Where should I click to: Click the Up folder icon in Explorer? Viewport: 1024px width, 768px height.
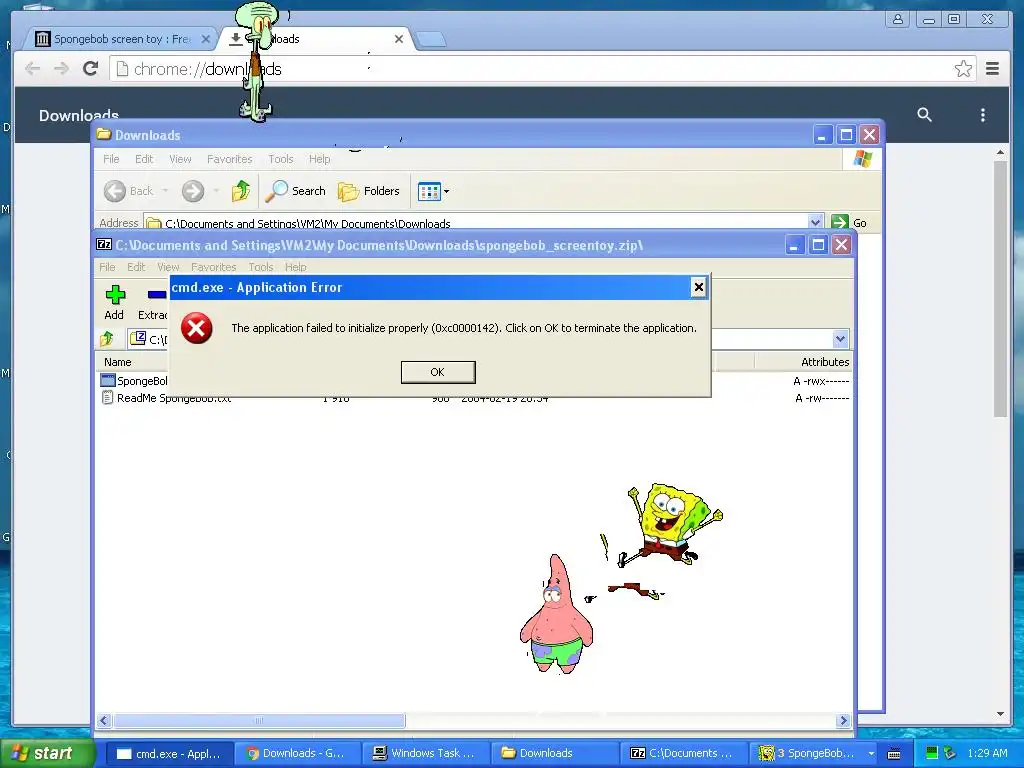240,191
